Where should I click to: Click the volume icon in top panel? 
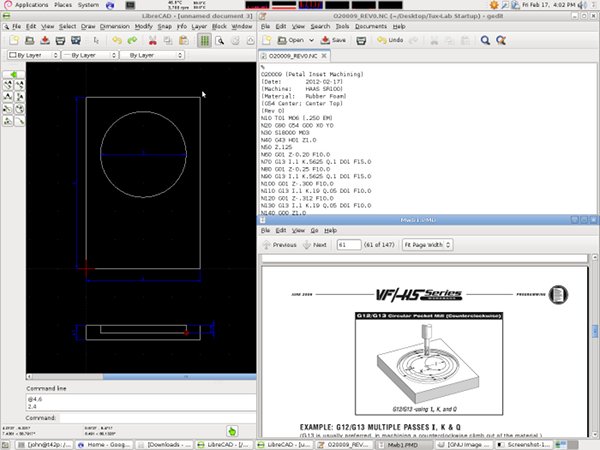pos(582,5)
